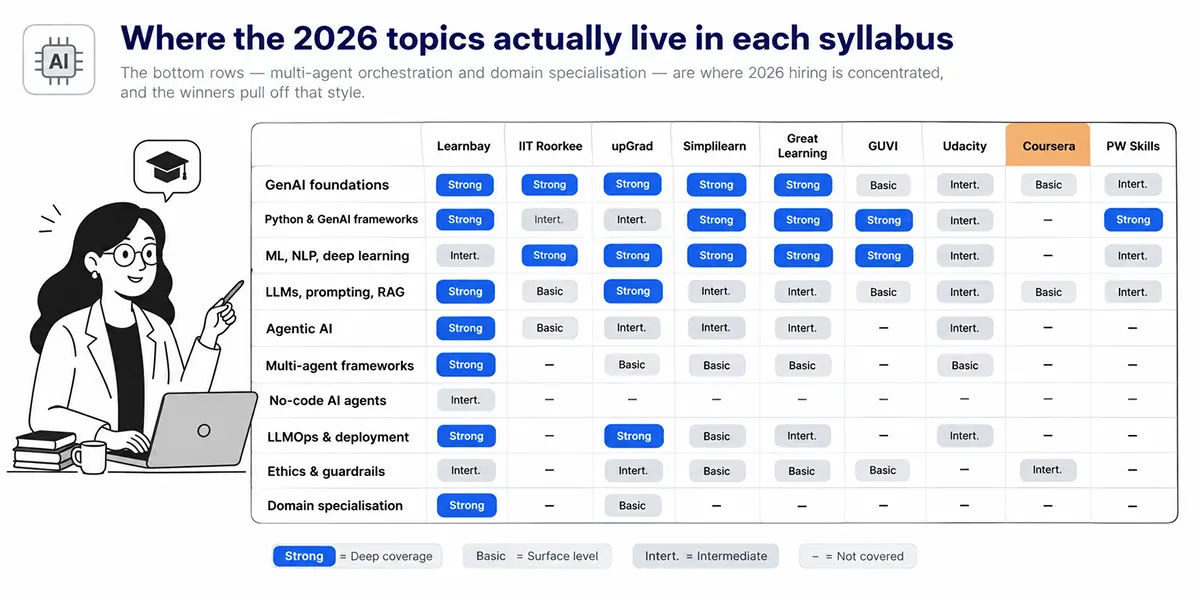
Task: Click PW Skills' Strong badge for Python frameworks
Action: (1133, 220)
